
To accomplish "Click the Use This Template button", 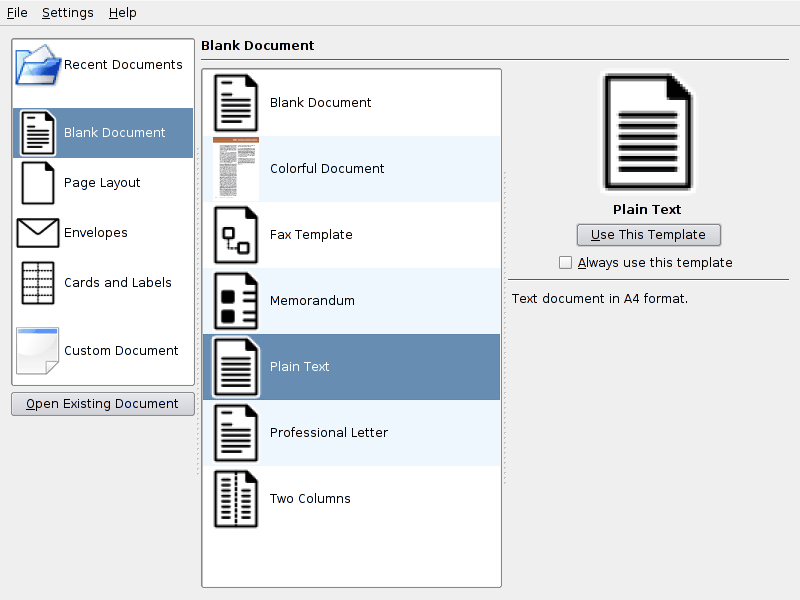I will 648,235.
